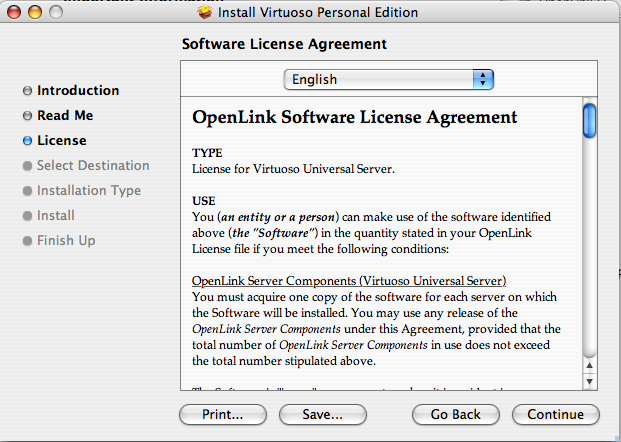Click the line 'License for Virtuoso Universal Server.'
This screenshot has width=621, height=442.
pos(293,169)
